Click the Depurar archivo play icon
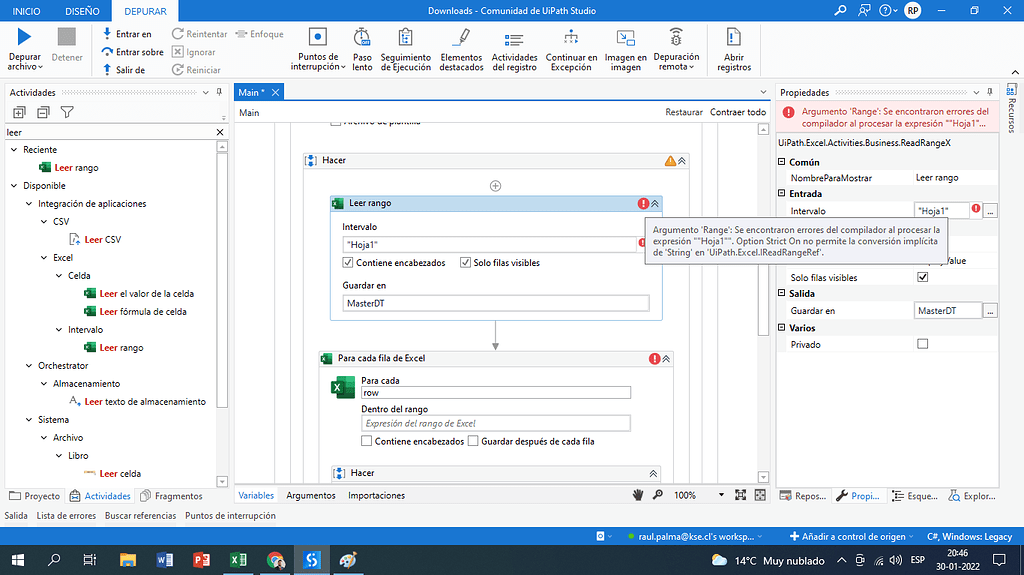1024x575 pixels. (24, 37)
